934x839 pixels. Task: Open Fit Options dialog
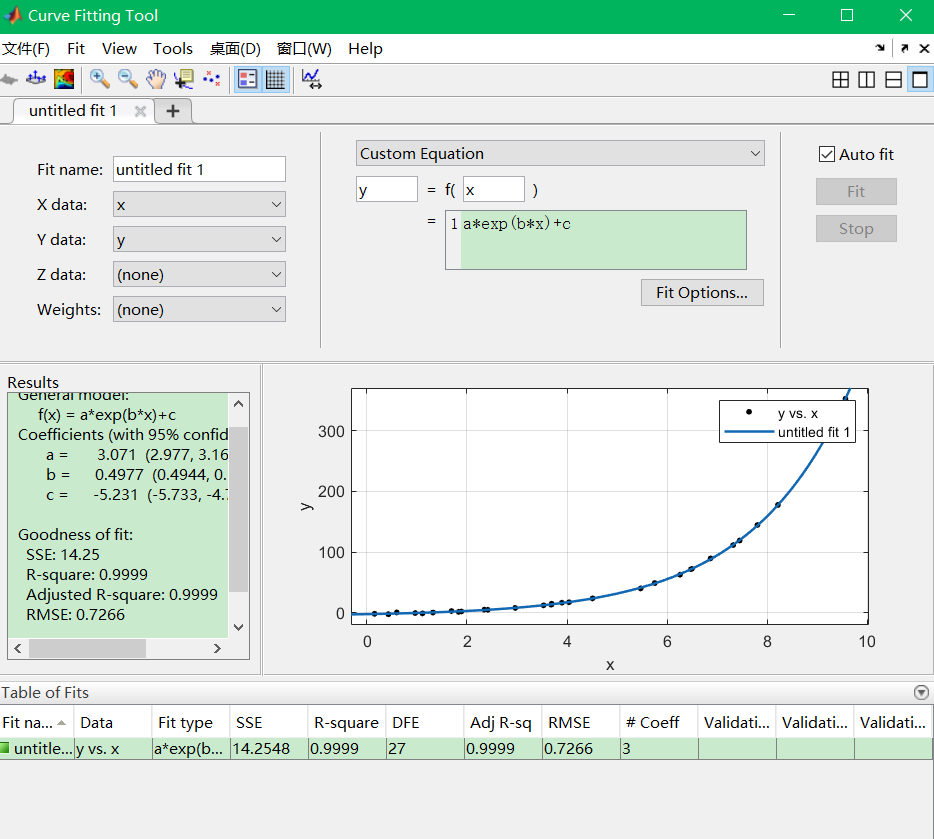[x=702, y=293]
